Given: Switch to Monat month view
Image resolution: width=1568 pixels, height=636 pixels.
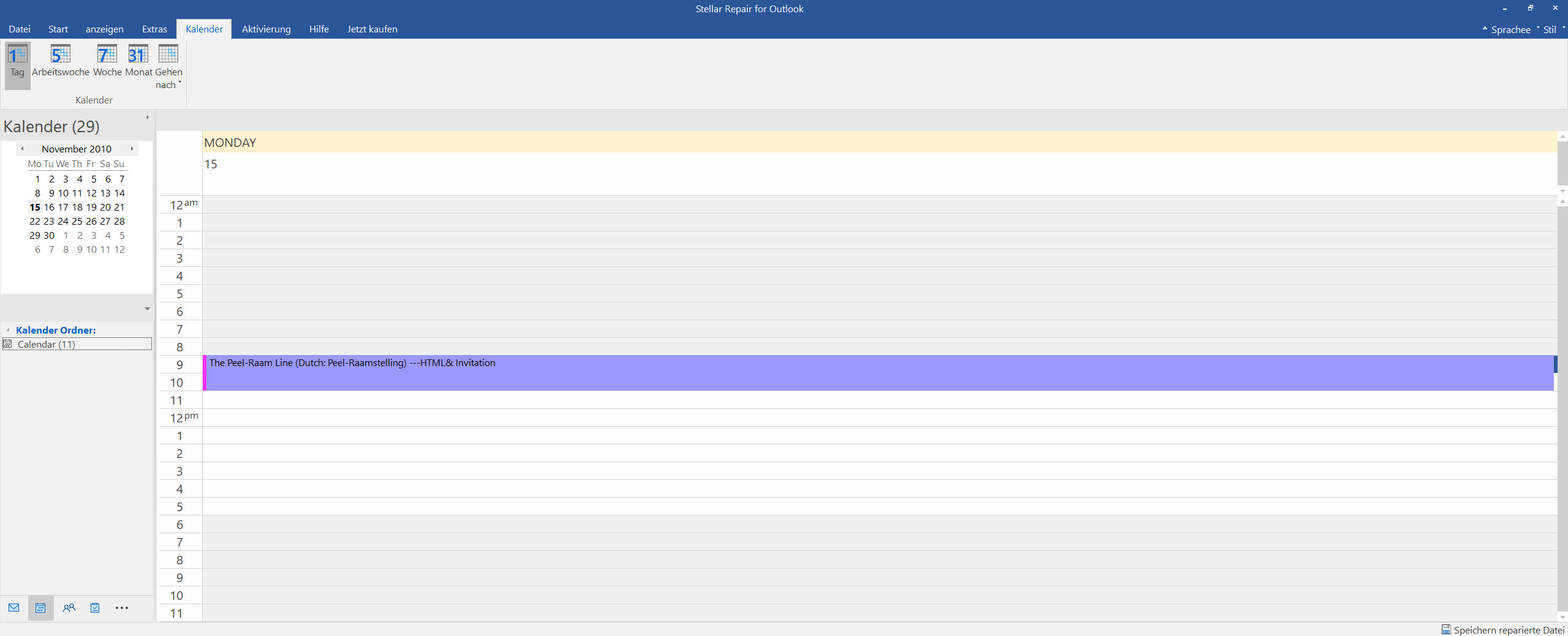Looking at the screenshot, I should (138, 61).
